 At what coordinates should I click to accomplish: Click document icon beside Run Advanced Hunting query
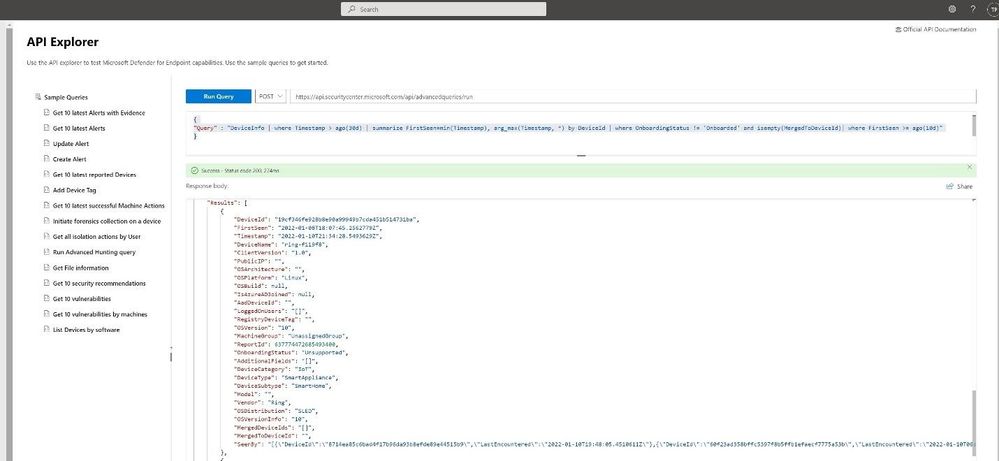tap(47, 252)
